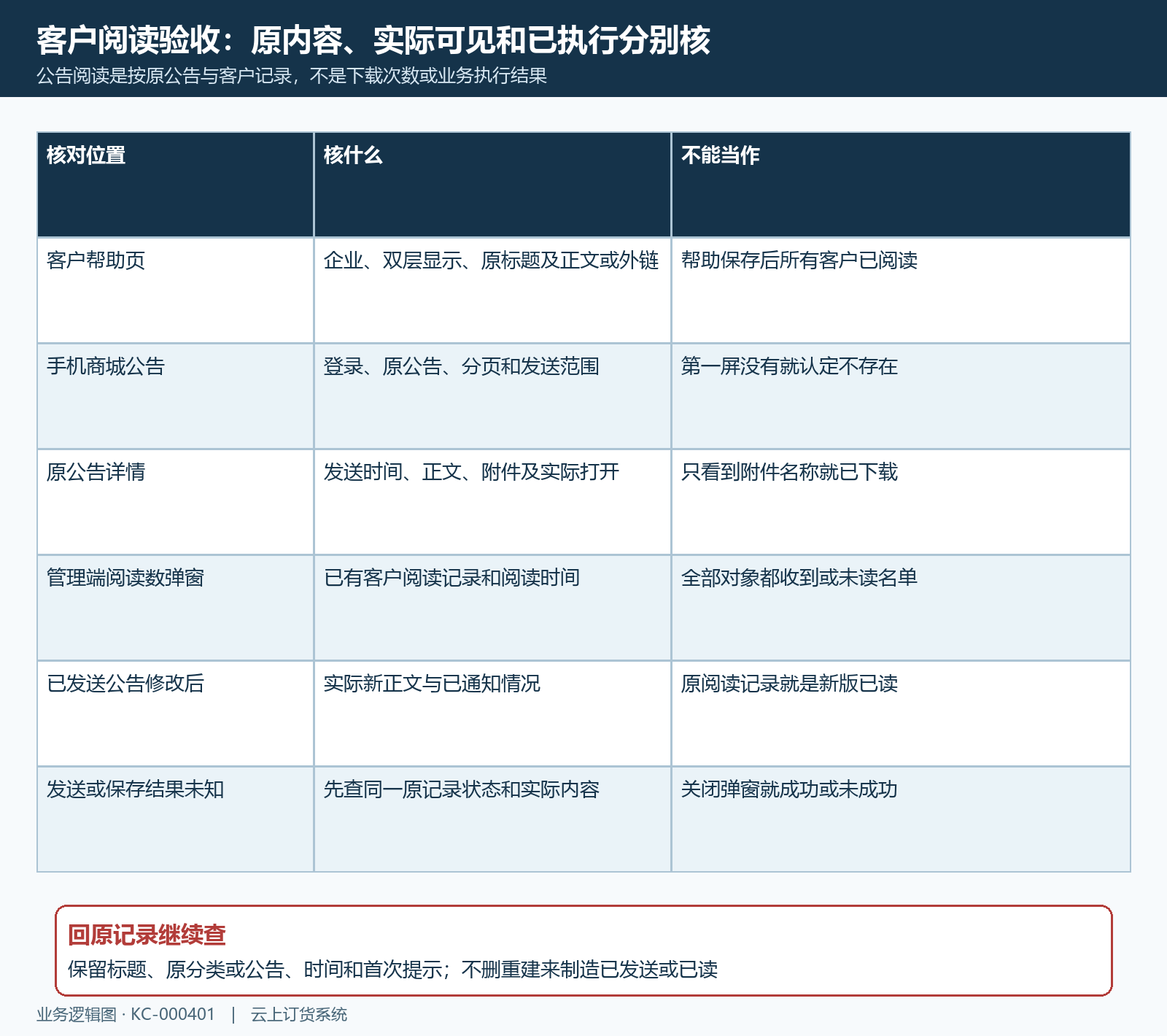Click the footer text 业务逻辑图 · KC-000401
Viewport: 1167px width, 1036px height.
(125, 1015)
